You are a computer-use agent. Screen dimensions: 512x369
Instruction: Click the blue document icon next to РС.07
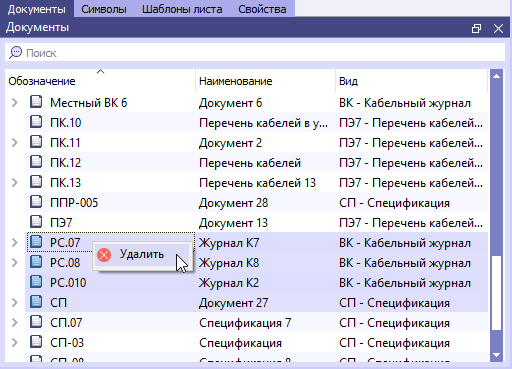point(36,242)
